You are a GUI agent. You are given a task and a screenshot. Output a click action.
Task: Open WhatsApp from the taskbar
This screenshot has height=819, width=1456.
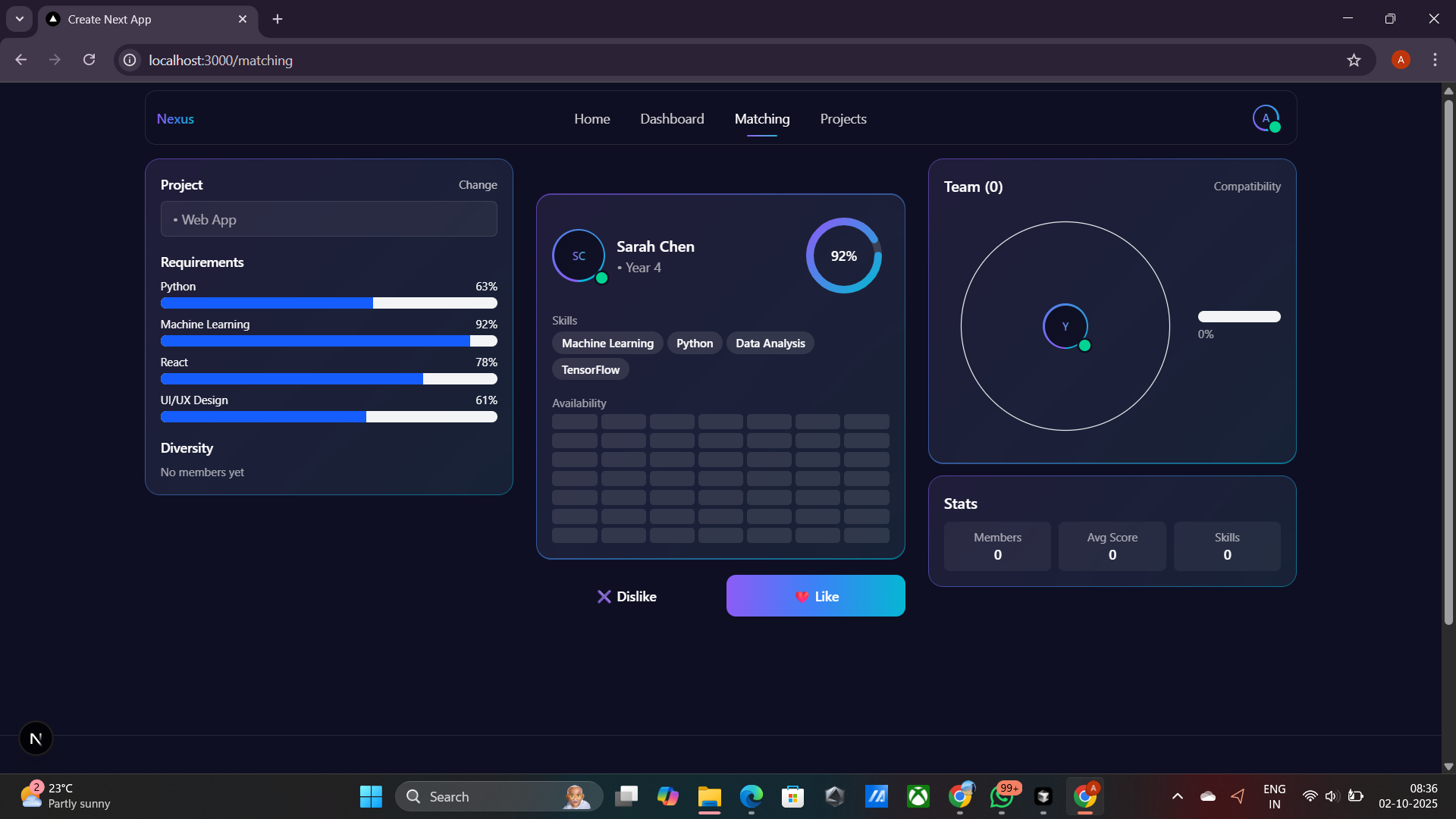click(x=1002, y=796)
